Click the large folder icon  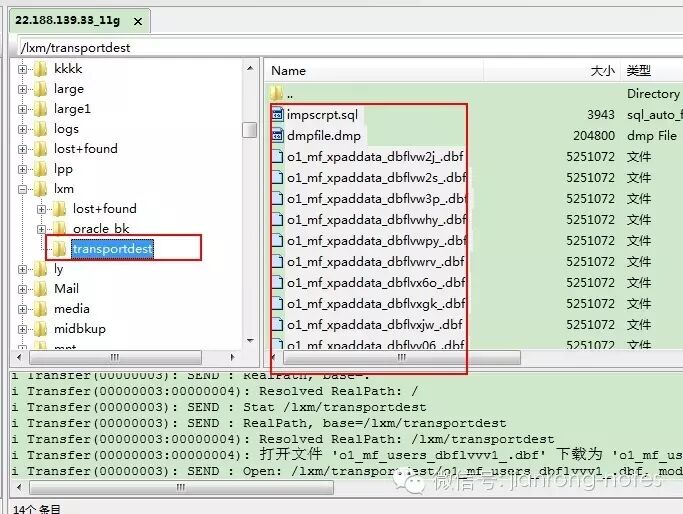click(x=41, y=89)
